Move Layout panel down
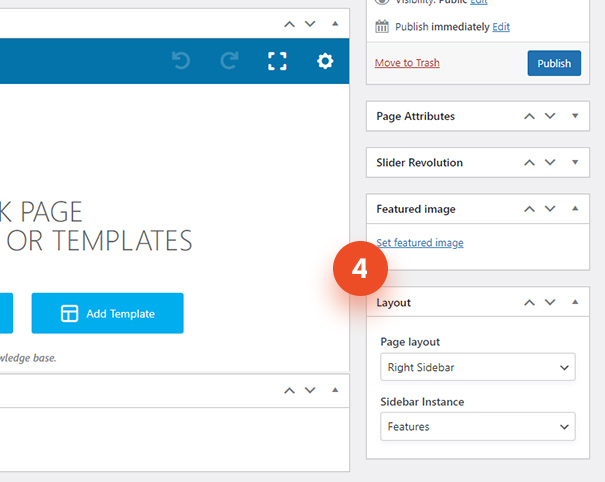 (550, 303)
